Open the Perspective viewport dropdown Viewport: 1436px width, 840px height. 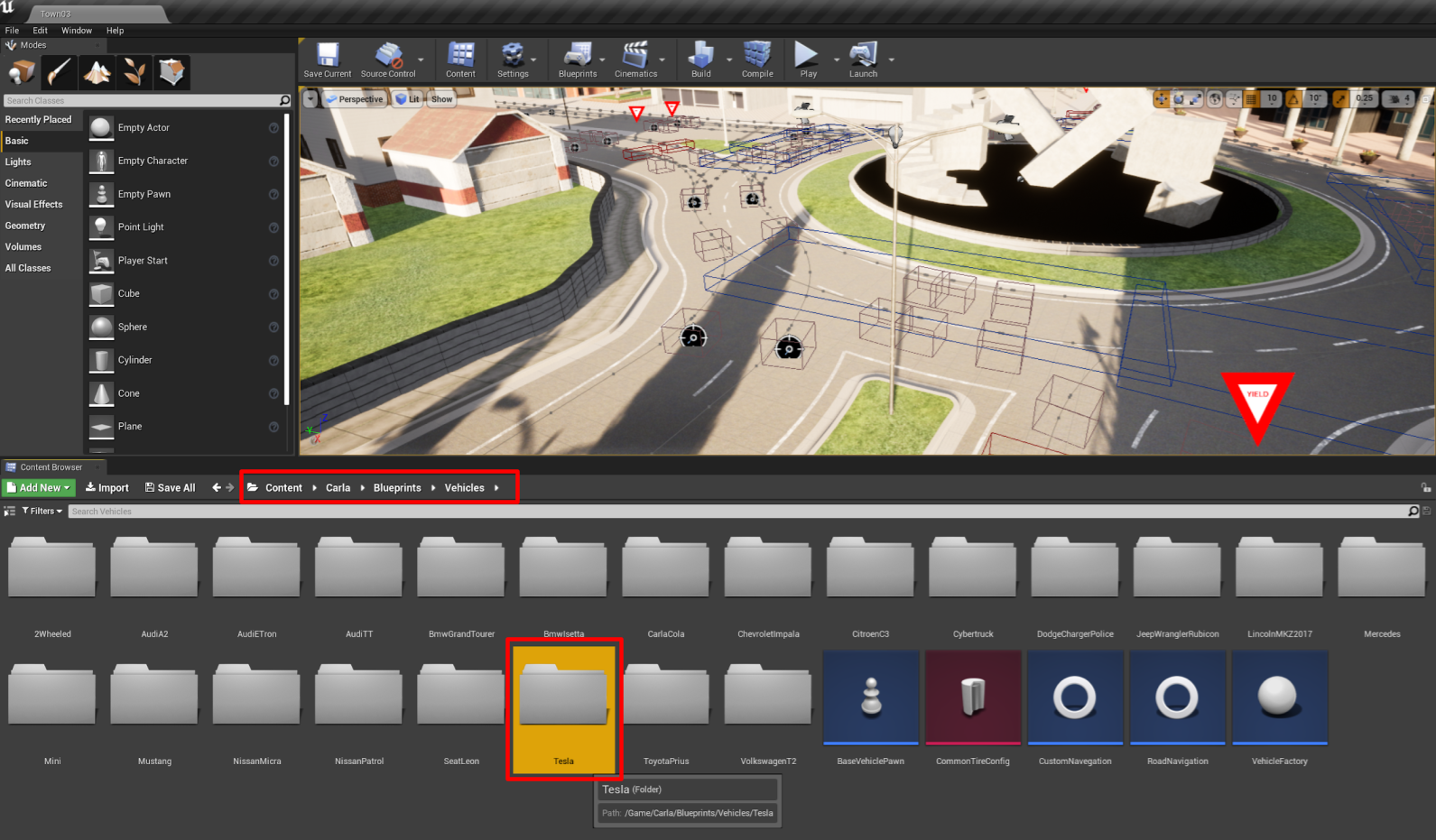pos(354,99)
